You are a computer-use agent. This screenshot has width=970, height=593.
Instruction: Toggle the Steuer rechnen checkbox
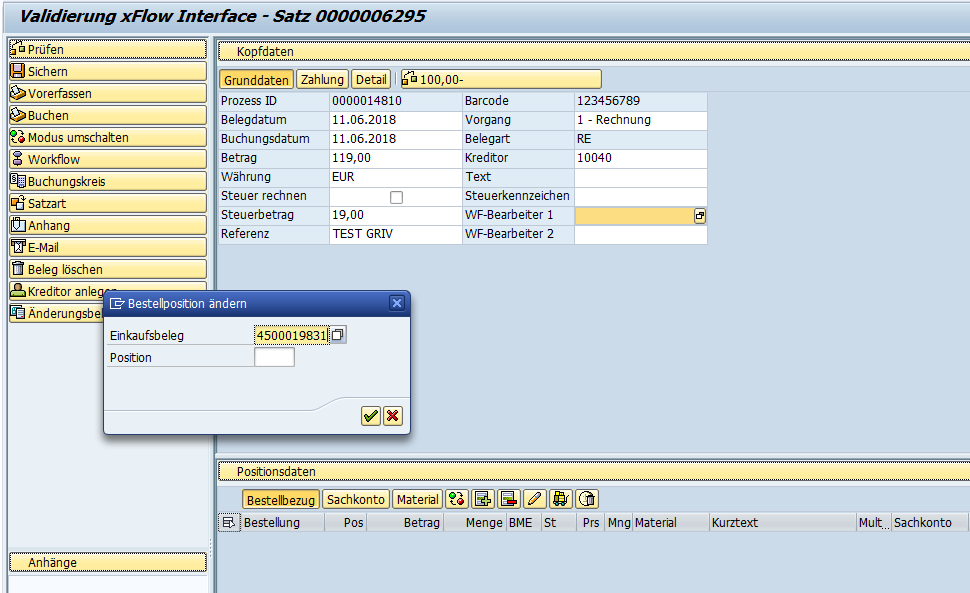[396, 197]
